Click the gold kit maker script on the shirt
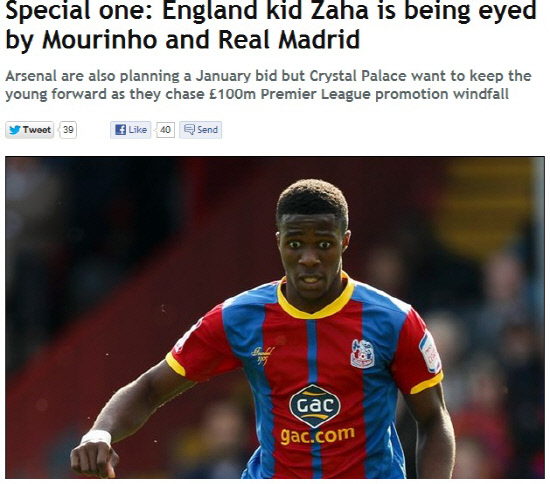The height and width of the screenshot is (484, 550). [x=262, y=355]
